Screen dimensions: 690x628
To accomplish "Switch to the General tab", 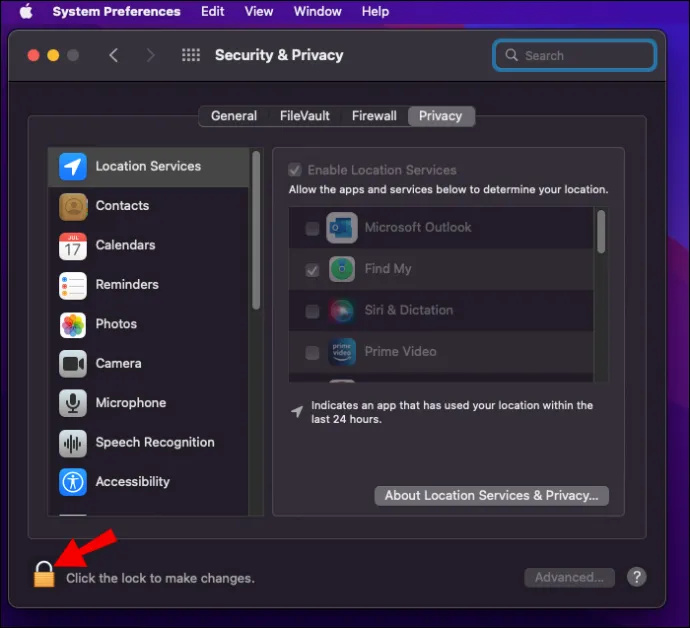I will point(234,116).
